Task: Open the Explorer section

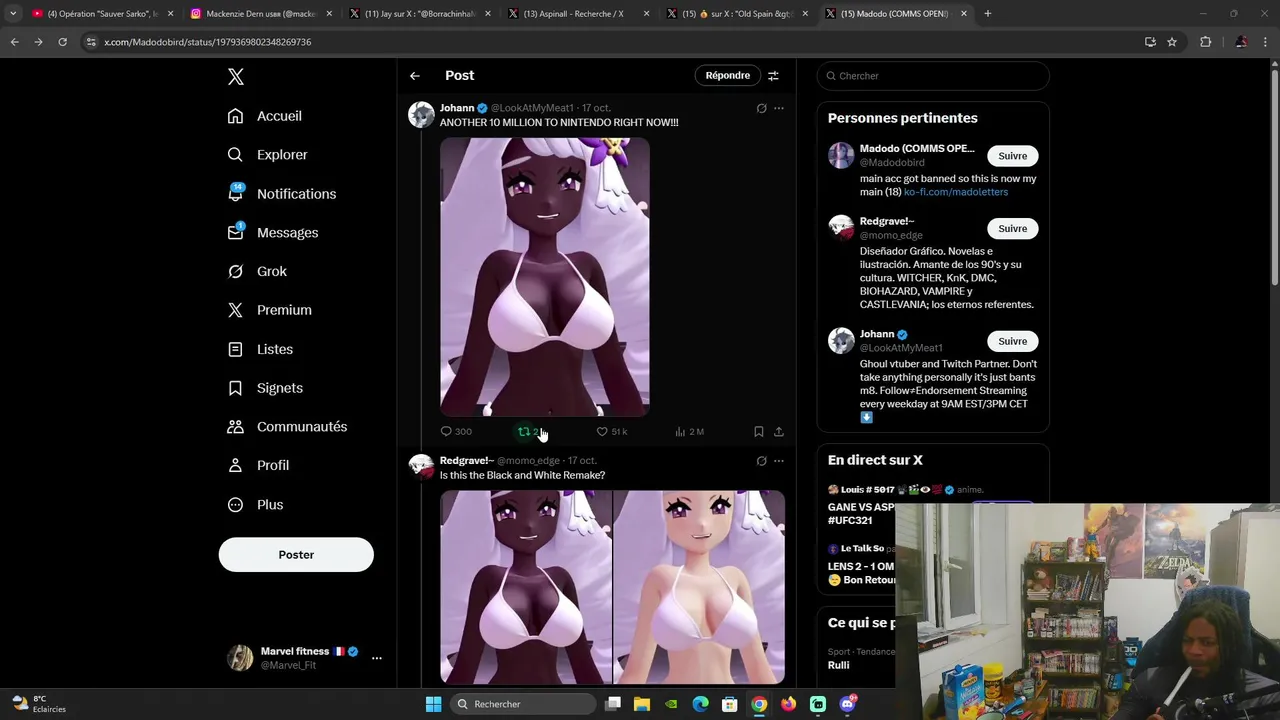Action: [x=267, y=155]
